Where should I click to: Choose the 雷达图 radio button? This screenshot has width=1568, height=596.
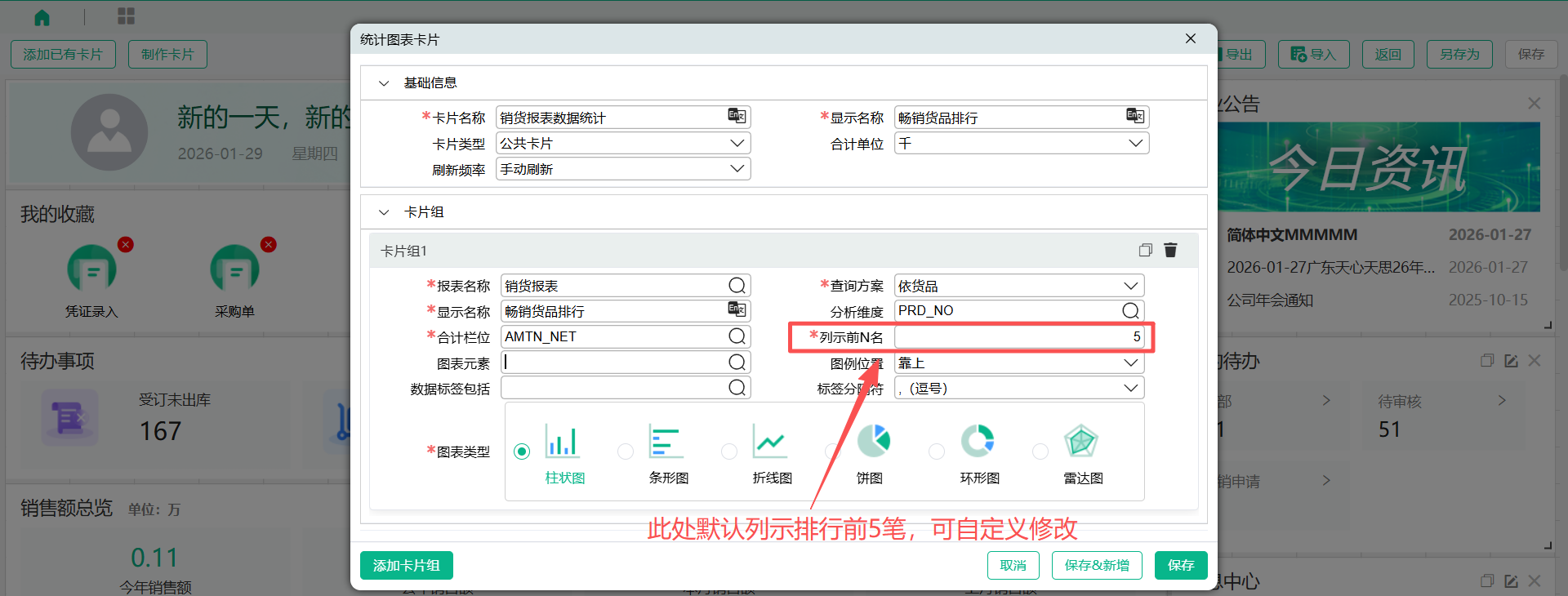click(x=1040, y=451)
